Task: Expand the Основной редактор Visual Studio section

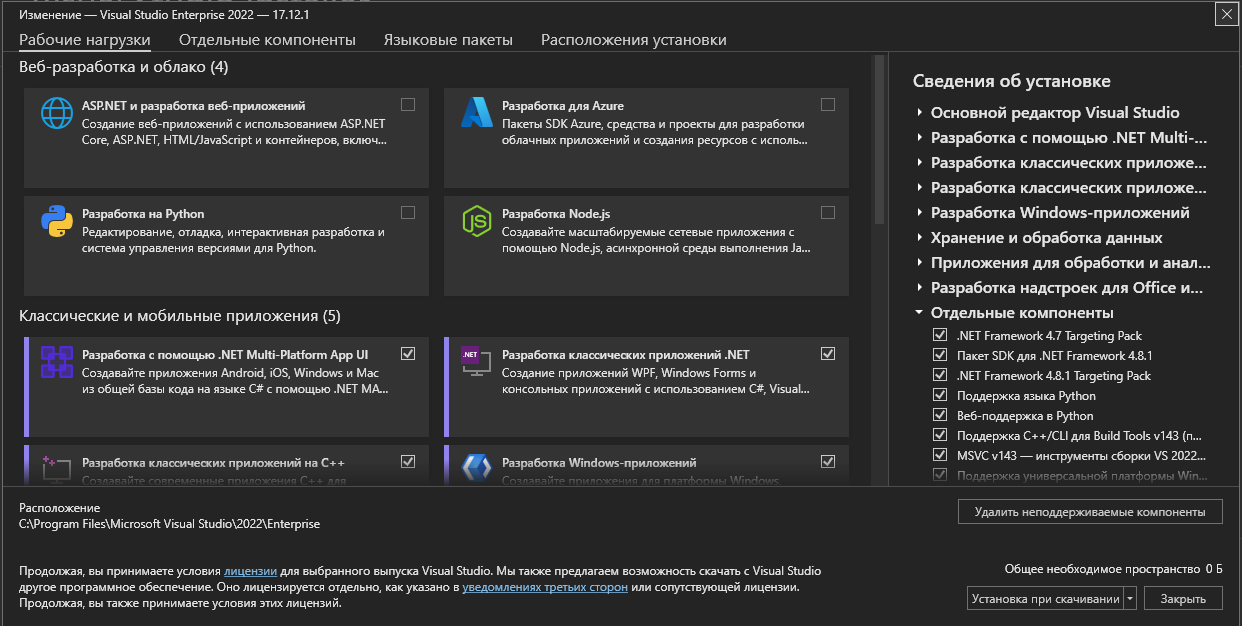Action: [x=920, y=113]
